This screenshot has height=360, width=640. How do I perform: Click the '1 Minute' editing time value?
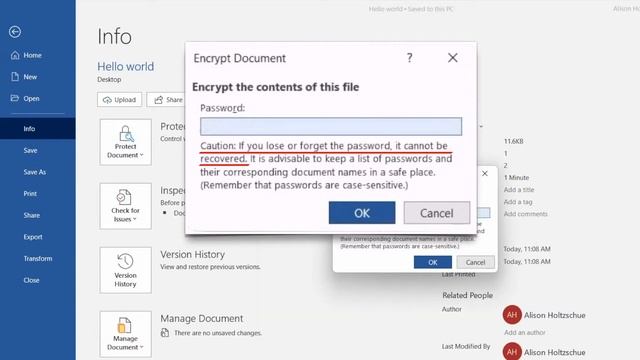point(516,178)
